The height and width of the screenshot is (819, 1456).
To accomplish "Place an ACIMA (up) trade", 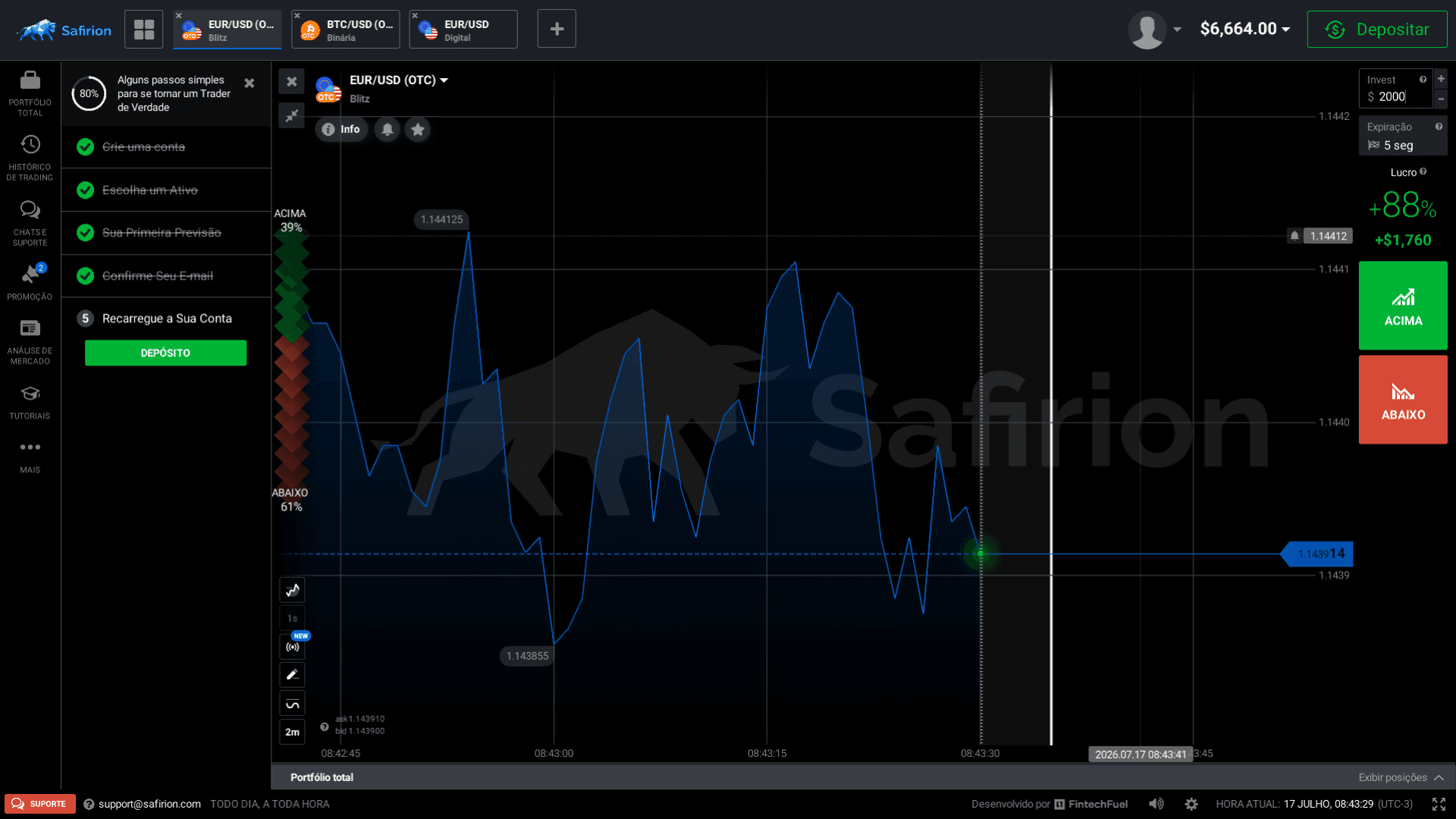I will [1403, 306].
